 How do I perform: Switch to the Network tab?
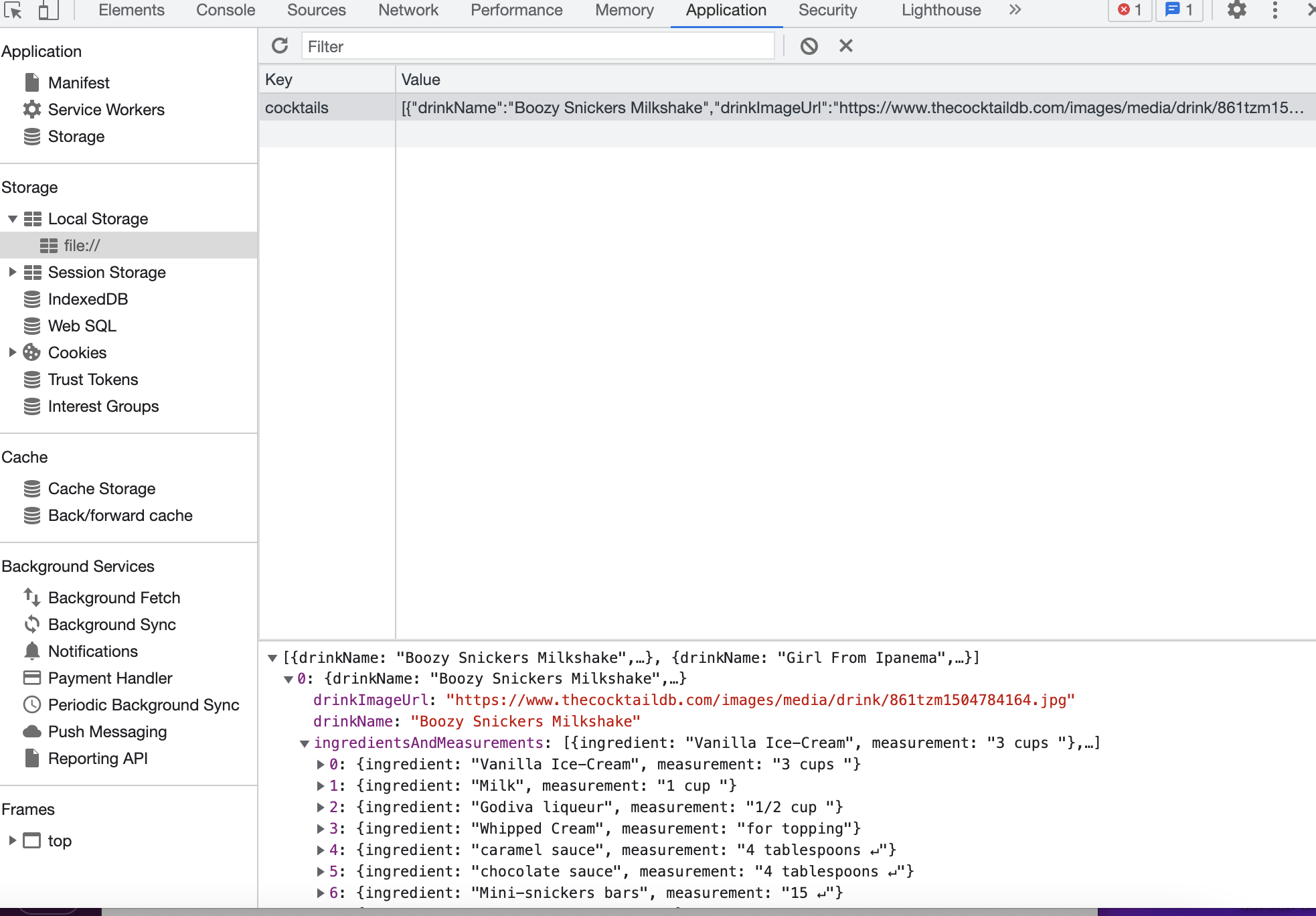tap(408, 10)
